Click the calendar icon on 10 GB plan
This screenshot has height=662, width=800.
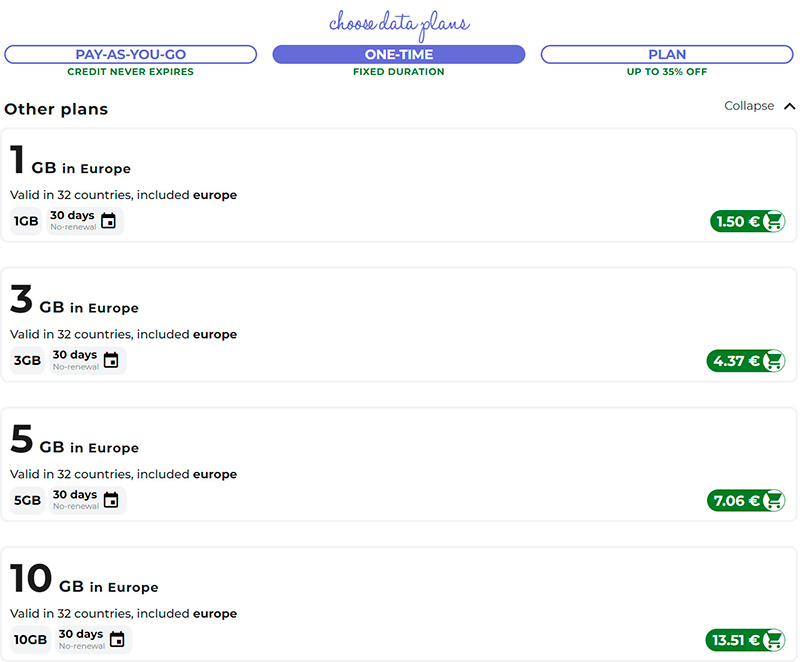click(x=117, y=639)
